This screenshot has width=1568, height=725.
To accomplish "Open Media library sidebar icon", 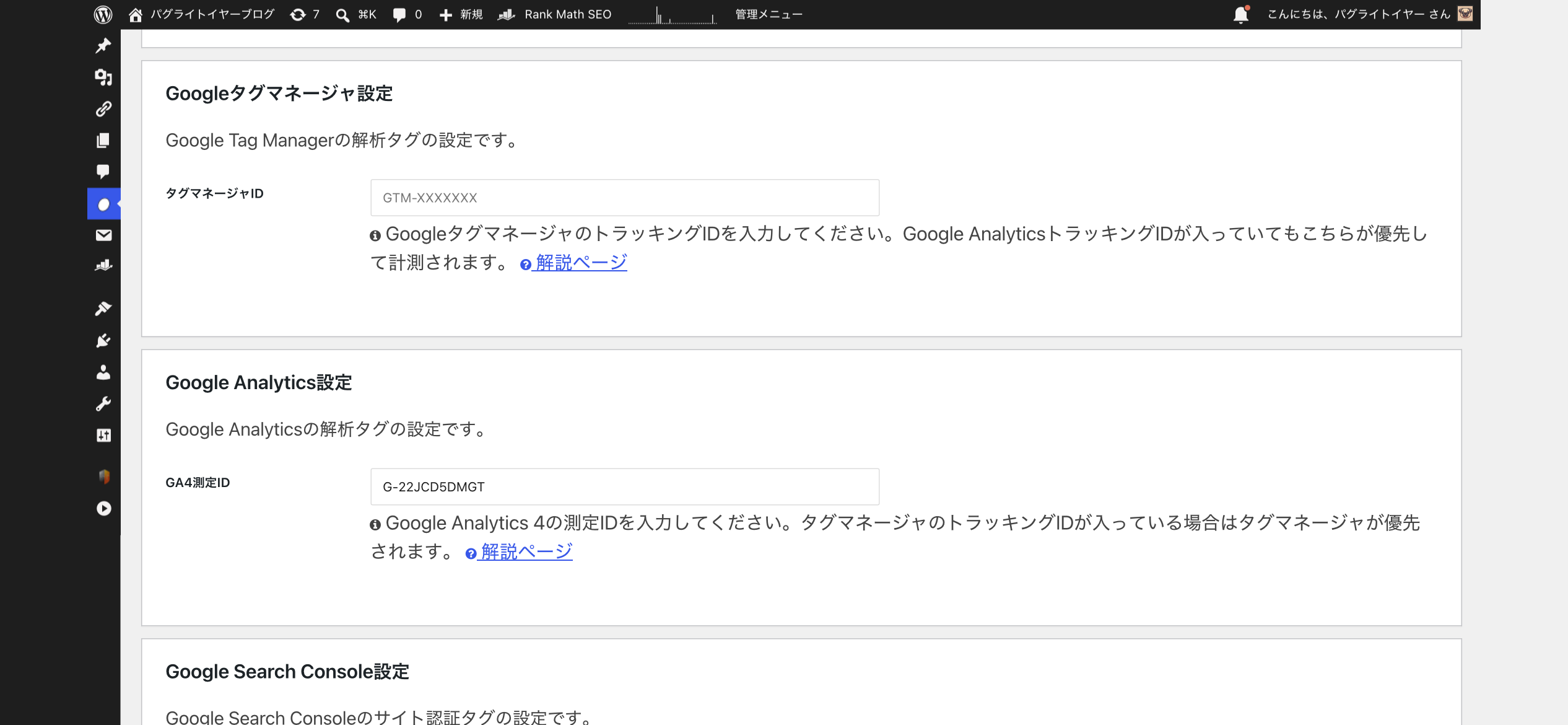I will coord(103,77).
